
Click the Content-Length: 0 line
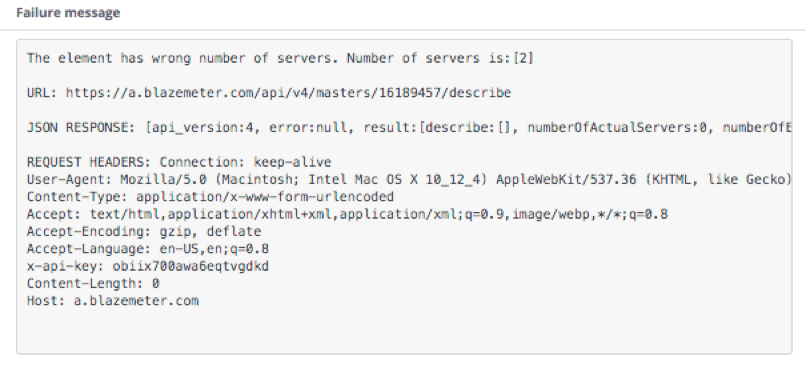point(93,284)
